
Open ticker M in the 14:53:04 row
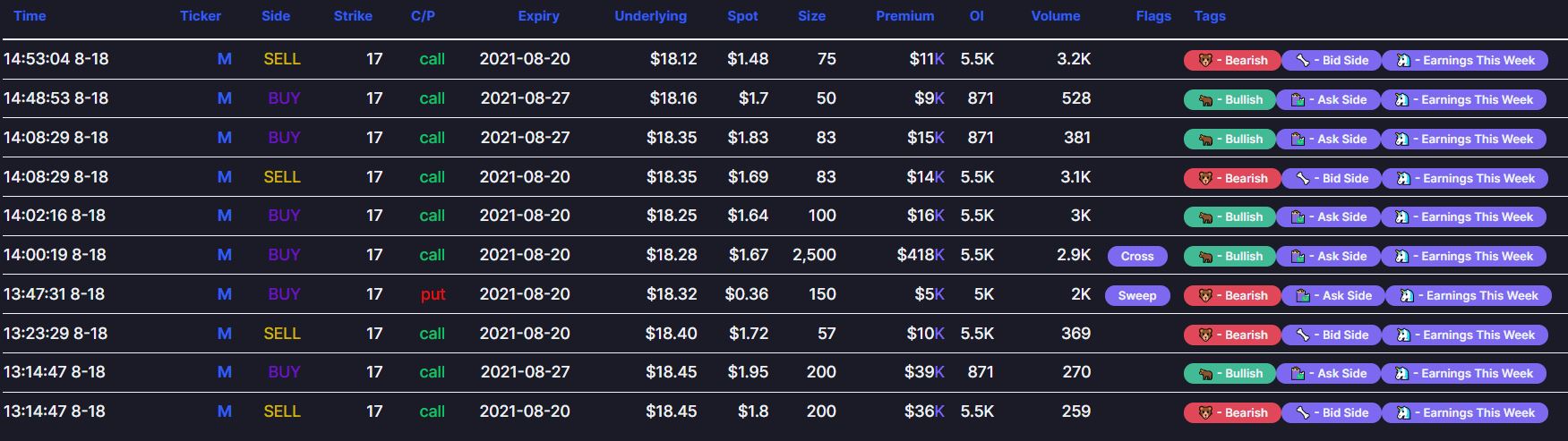[x=224, y=59]
